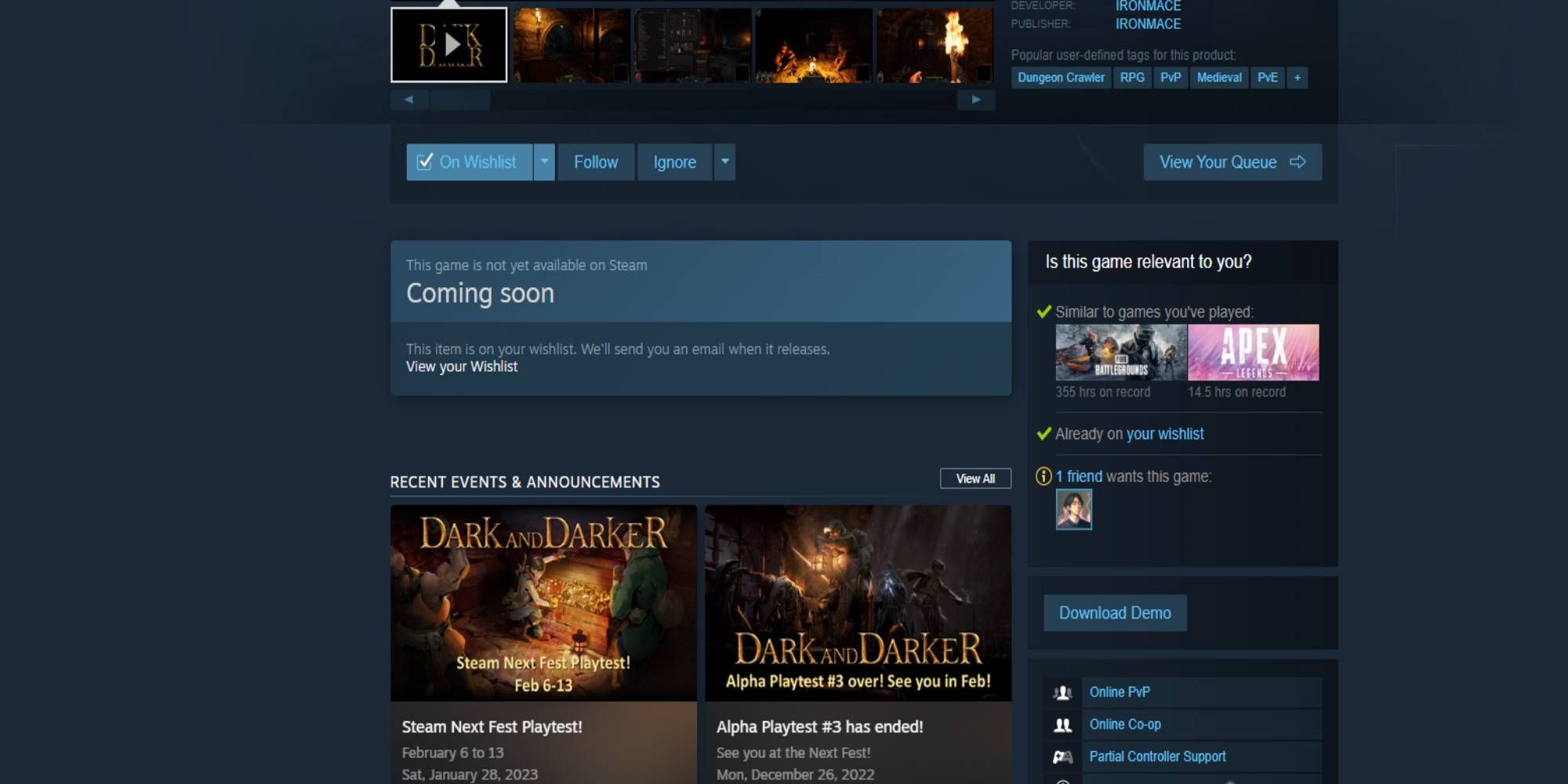Click the Steam Next Fest Playtest! headline
This screenshot has height=784, width=1568.
point(492,727)
